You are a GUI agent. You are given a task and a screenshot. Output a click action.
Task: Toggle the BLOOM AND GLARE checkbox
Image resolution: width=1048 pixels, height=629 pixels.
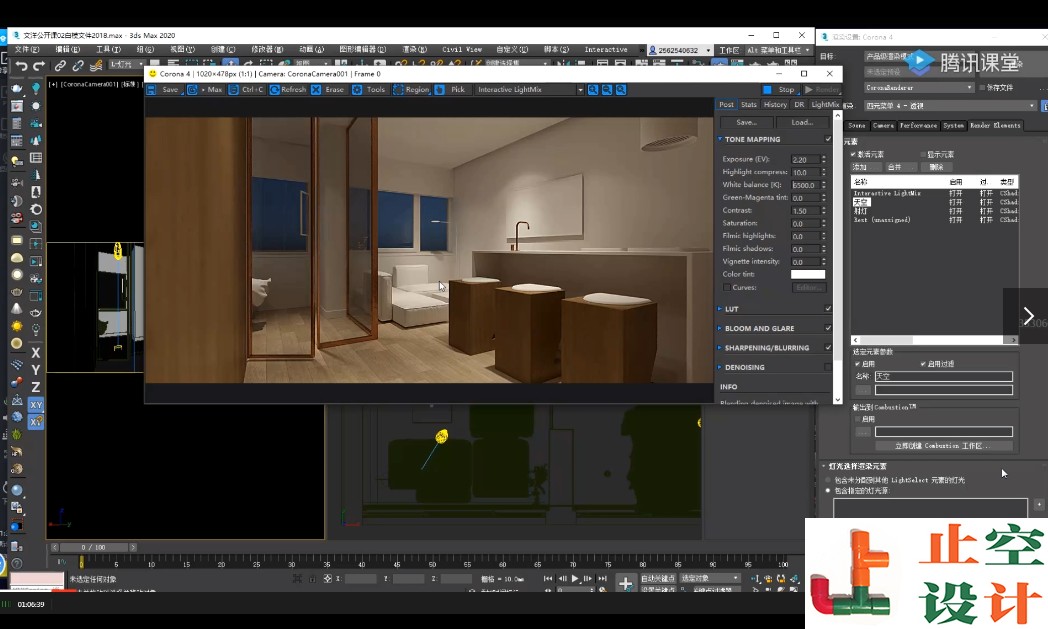click(828, 328)
